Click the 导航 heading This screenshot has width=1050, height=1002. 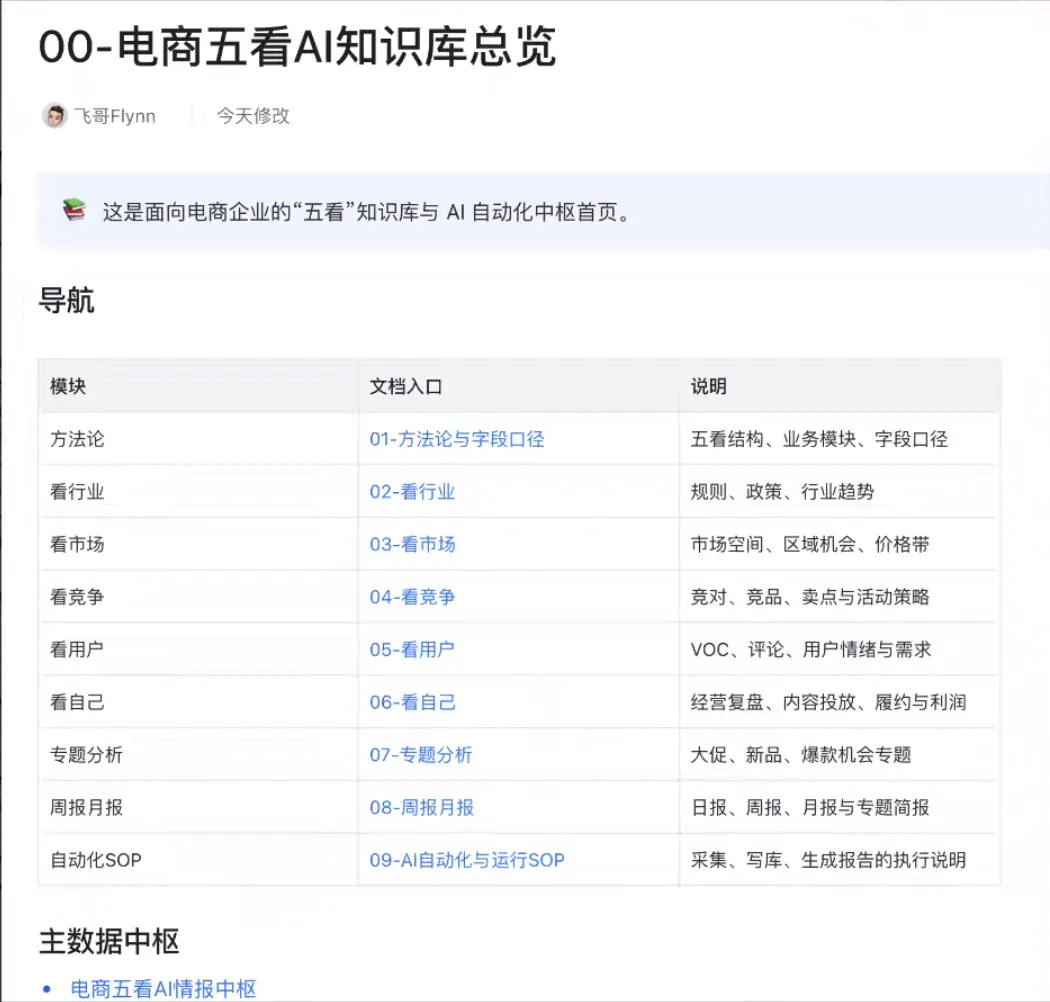click(66, 300)
